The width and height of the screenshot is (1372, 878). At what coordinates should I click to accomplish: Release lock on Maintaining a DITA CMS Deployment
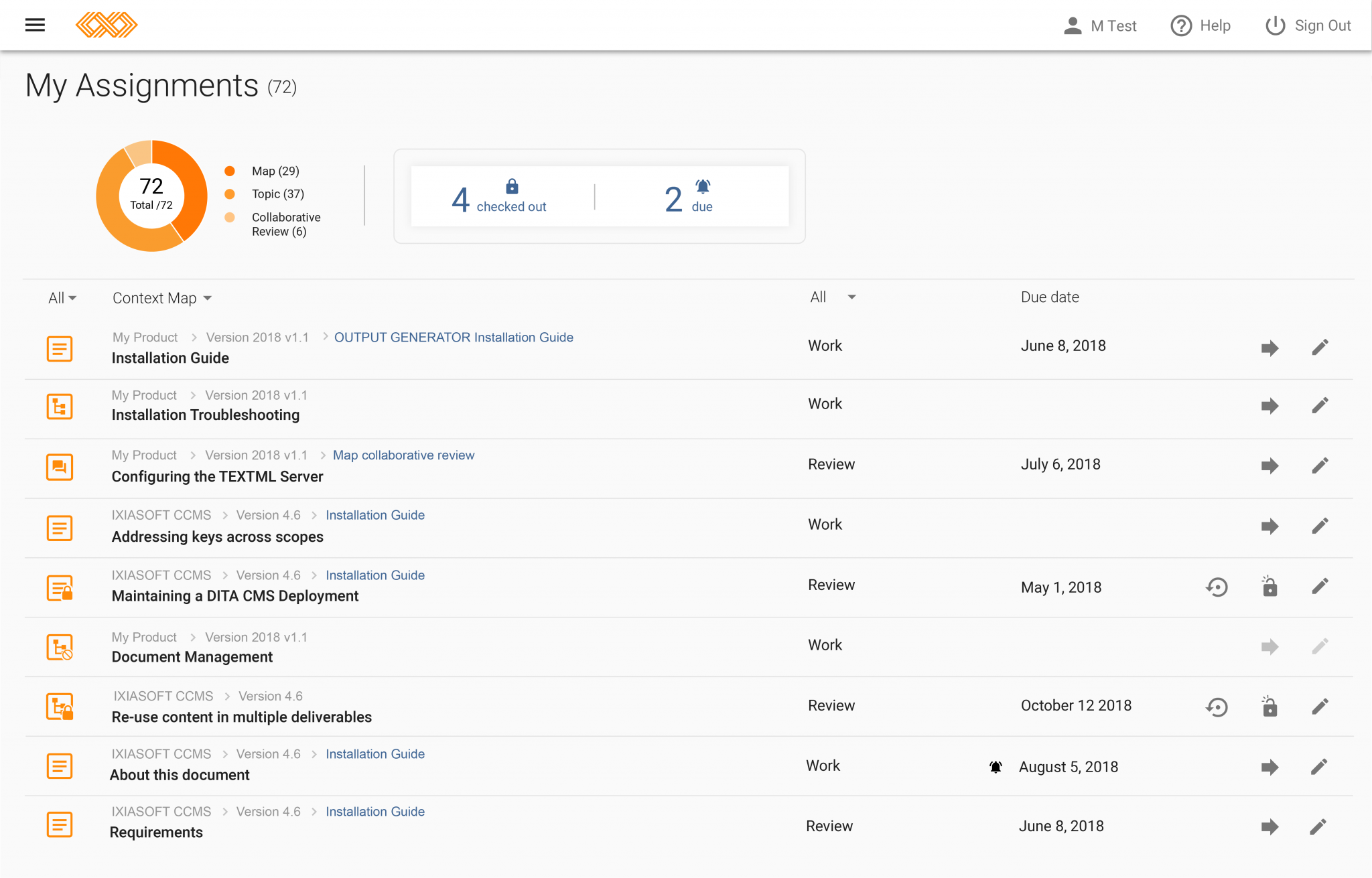pos(1270,586)
